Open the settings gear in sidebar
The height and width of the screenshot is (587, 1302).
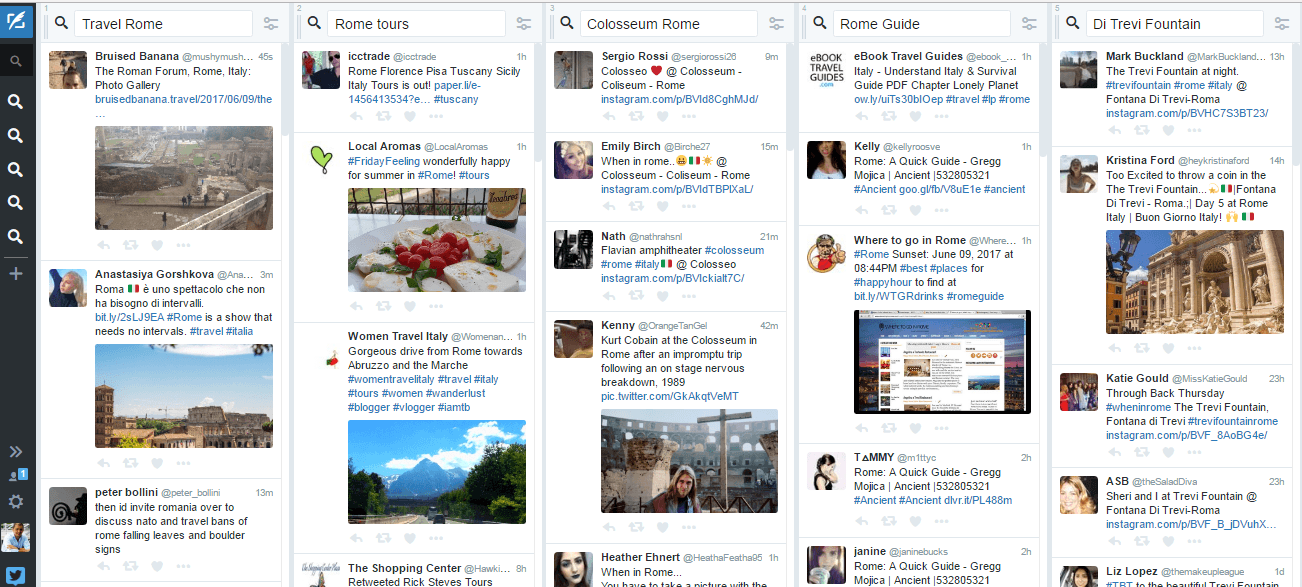tap(16, 501)
